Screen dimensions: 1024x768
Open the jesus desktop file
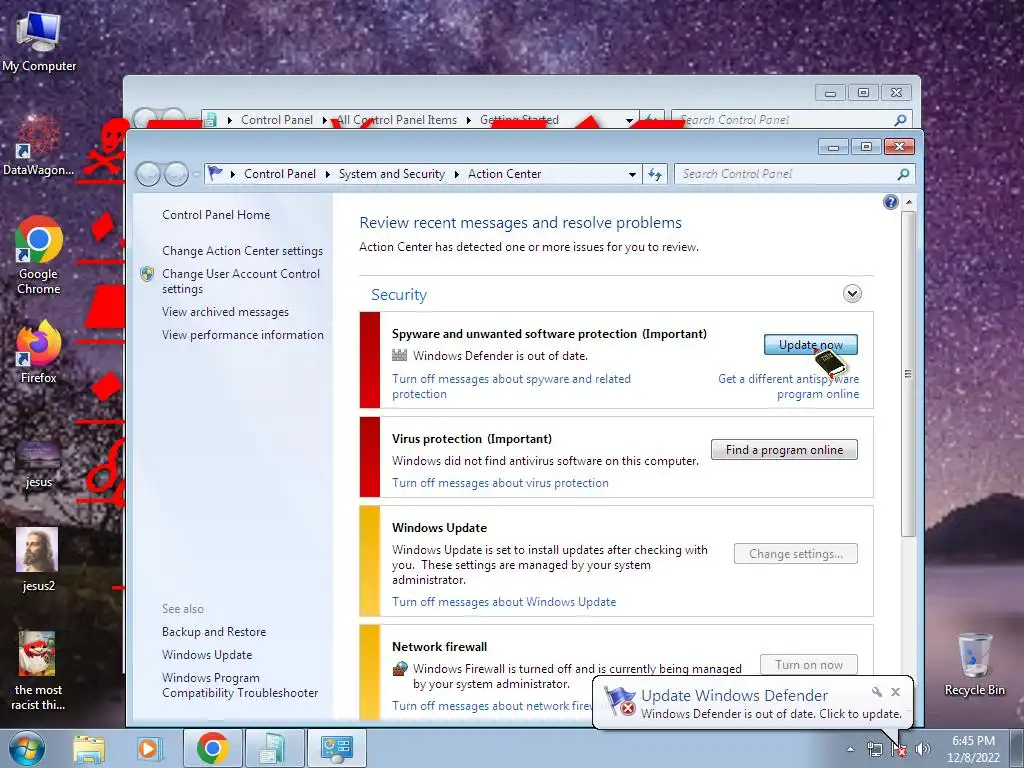coord(39,464)
